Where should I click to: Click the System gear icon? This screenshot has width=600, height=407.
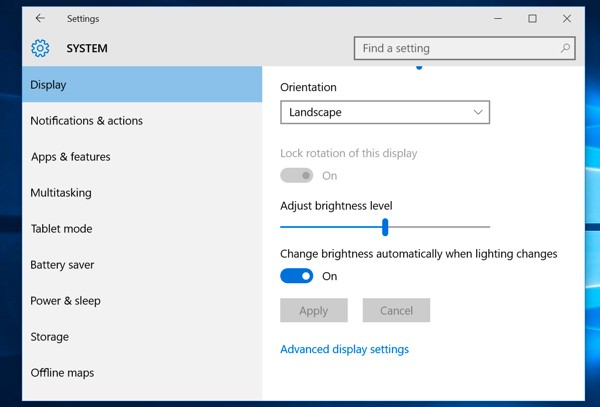pos(40,48)
